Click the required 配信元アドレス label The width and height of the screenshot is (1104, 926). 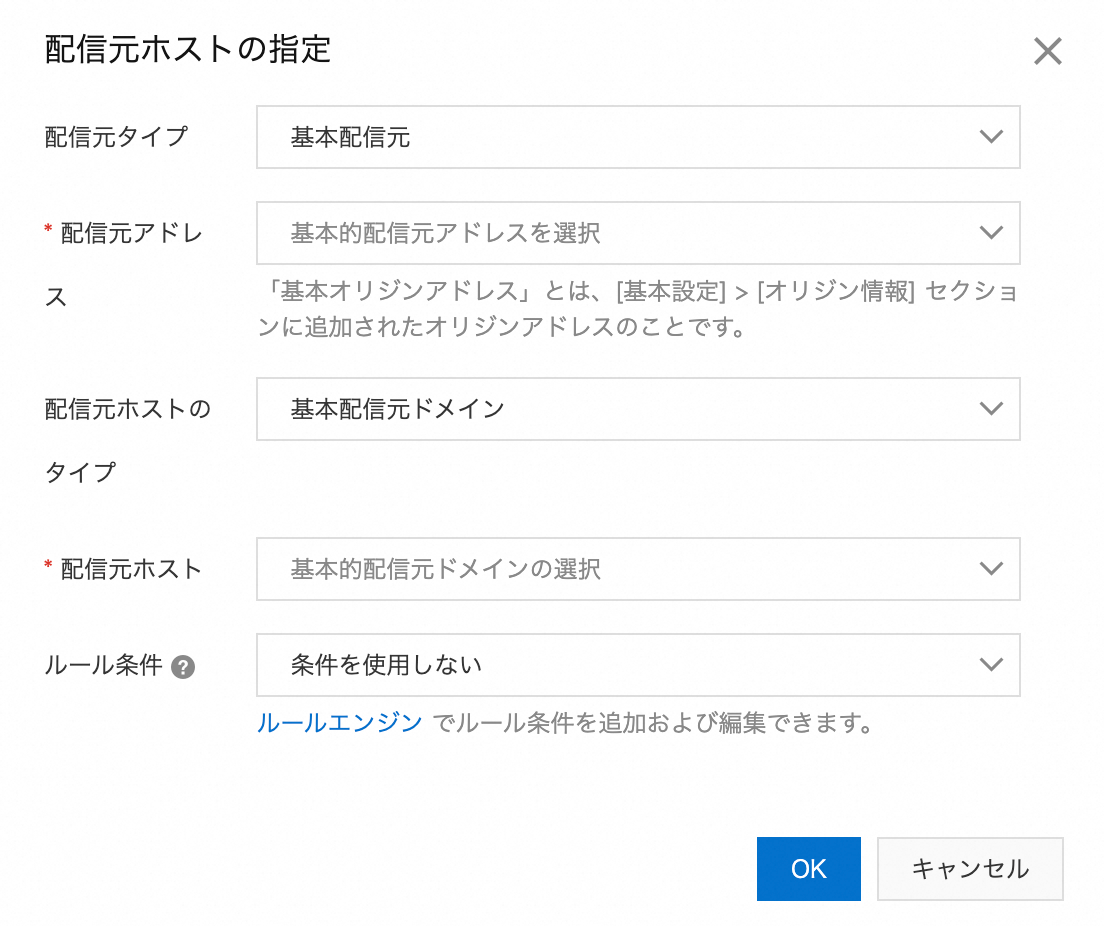[130, 234]
